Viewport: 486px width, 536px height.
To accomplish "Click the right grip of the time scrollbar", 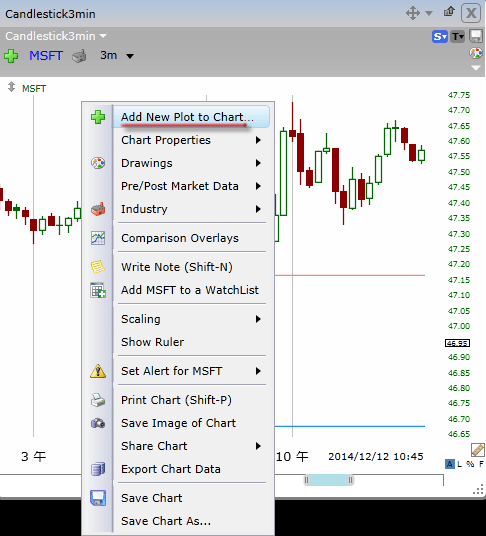I will 350,480.
